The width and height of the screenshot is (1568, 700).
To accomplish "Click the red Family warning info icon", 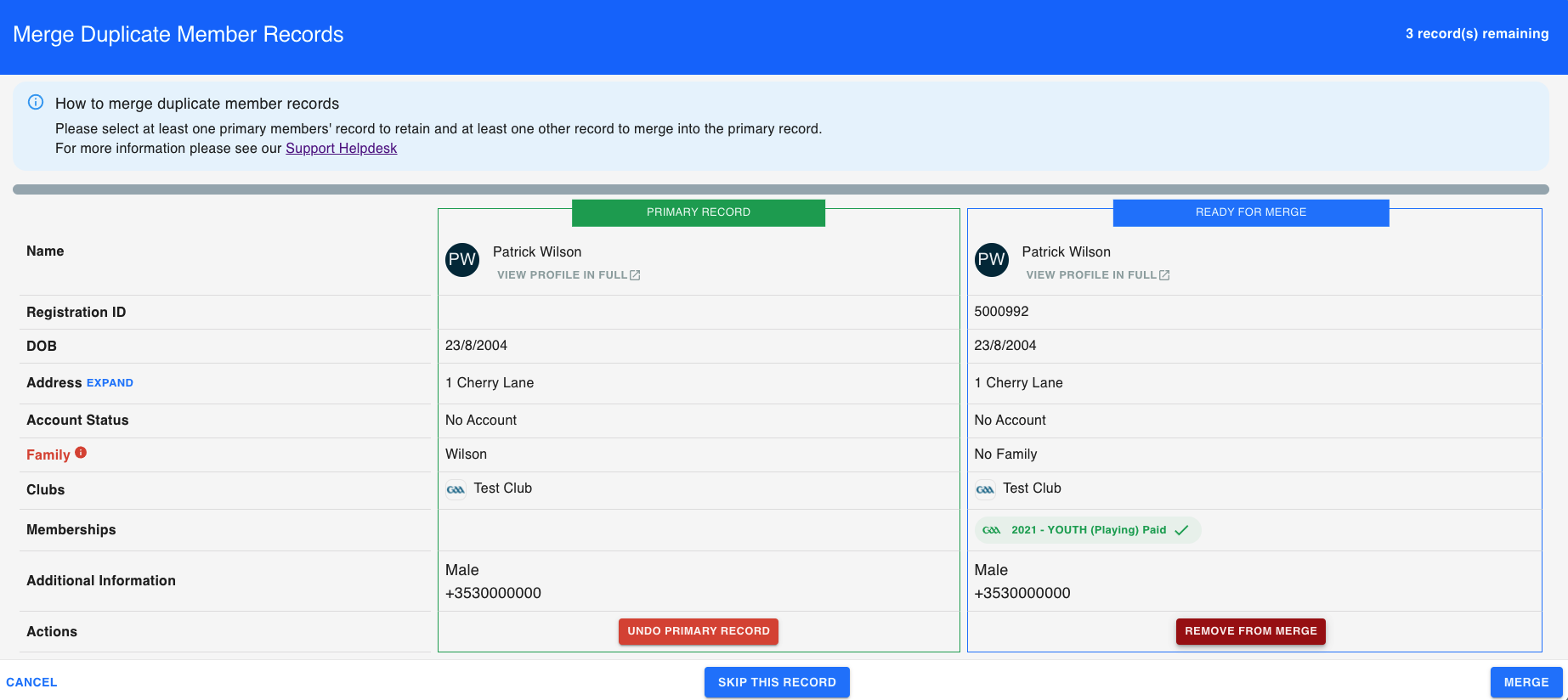I will coord(81,453).
